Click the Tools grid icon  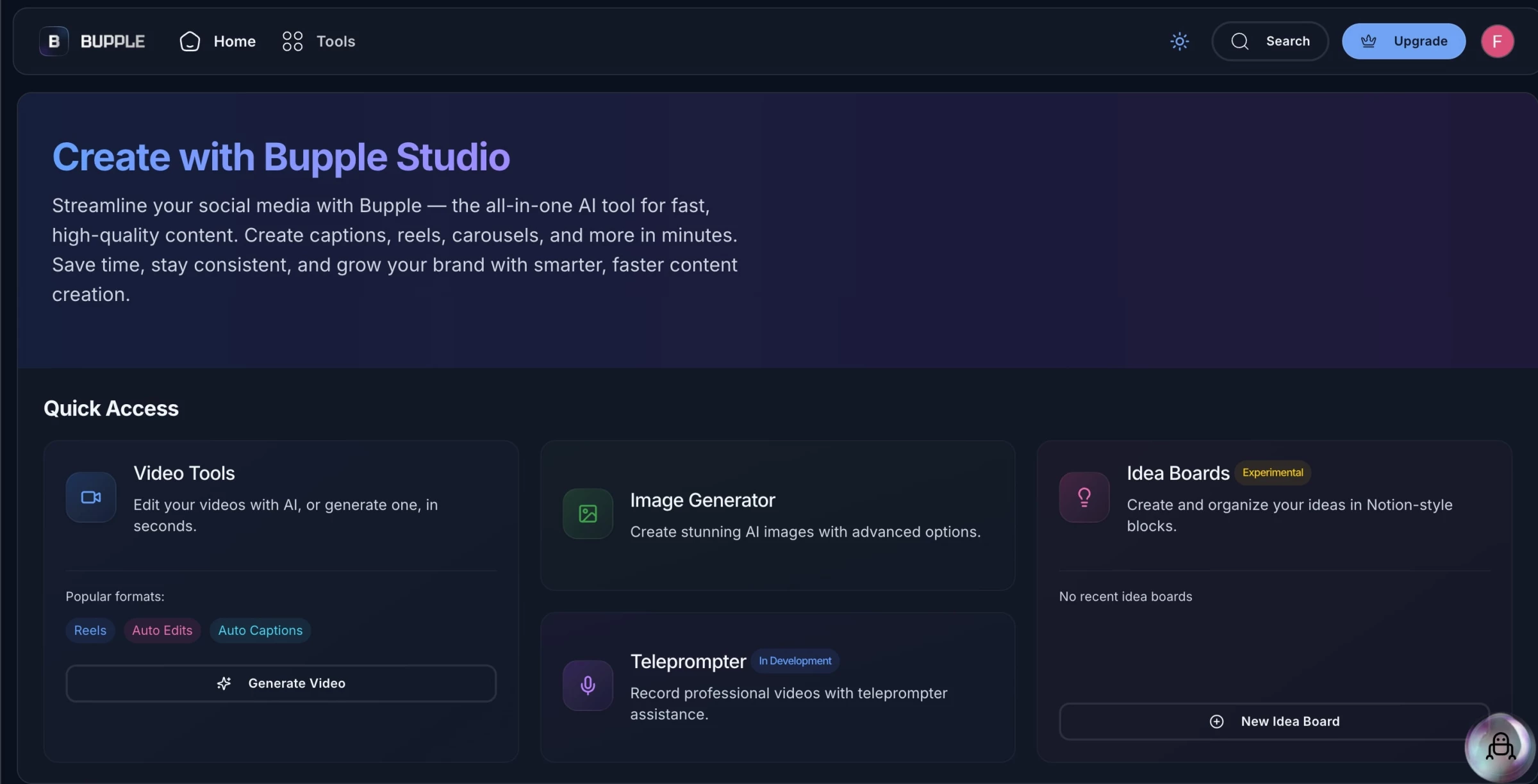pyautogui.click(x=292, y=41)
